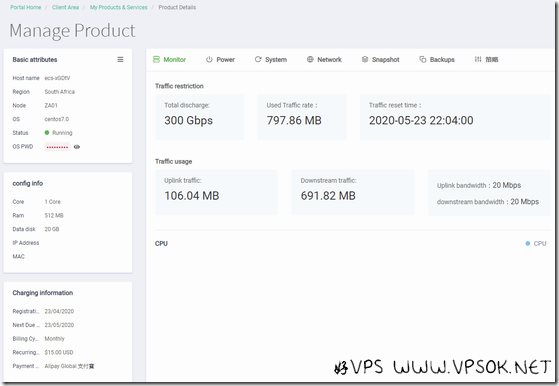
Task: Open the Network tab
Action: (x=324, y=60)
